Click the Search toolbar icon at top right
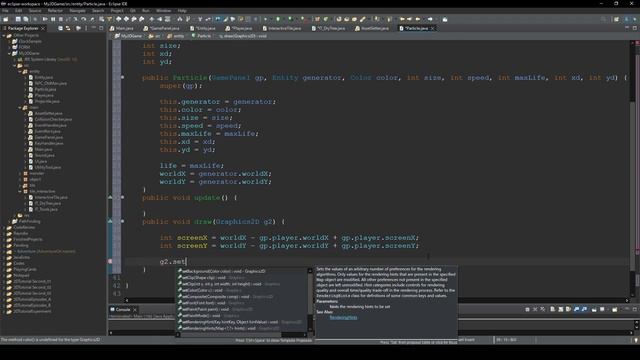The width and height of the screenshot is (640, 360). (603, 19)
